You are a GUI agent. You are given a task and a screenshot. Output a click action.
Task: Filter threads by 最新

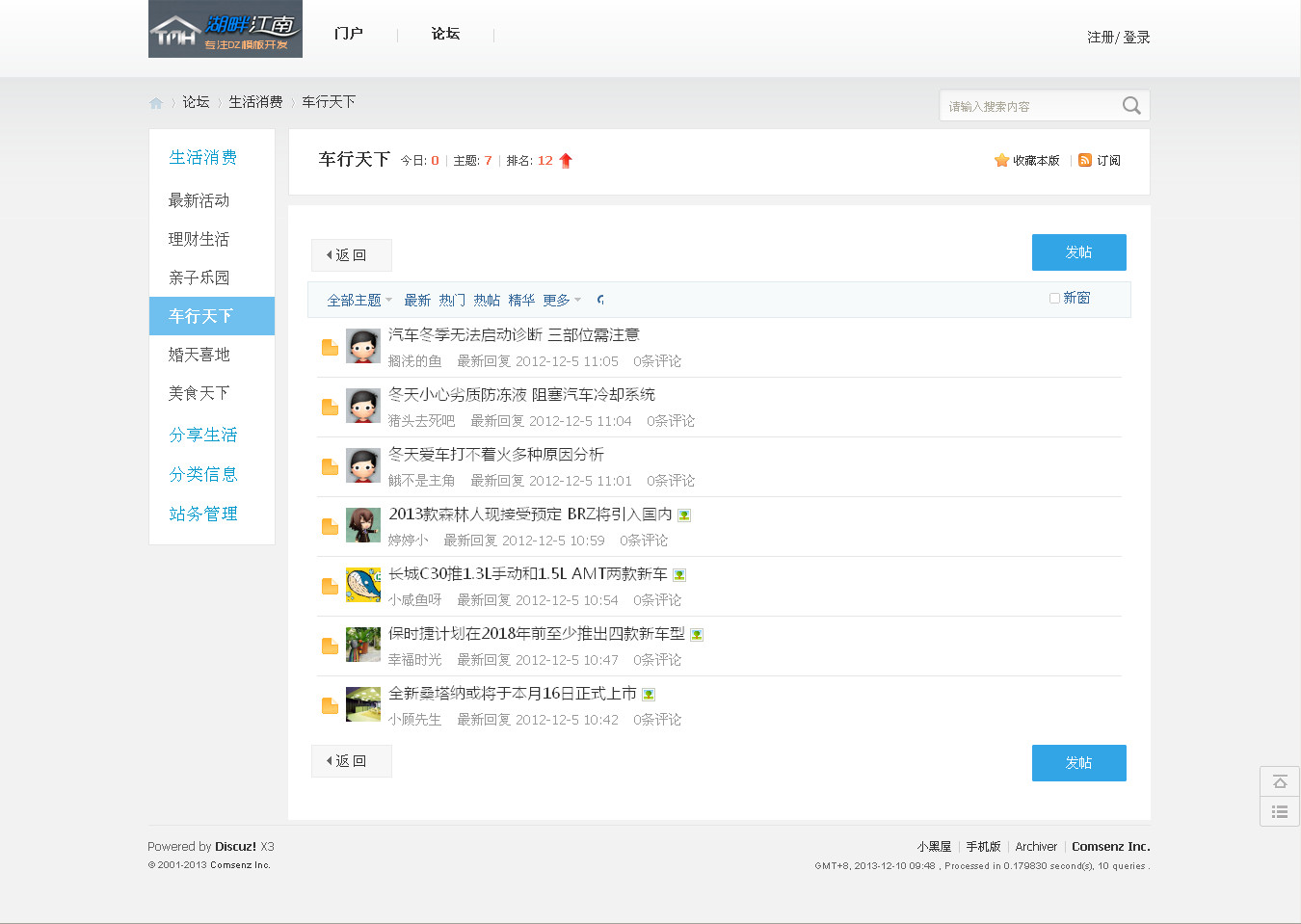point(417,300)
